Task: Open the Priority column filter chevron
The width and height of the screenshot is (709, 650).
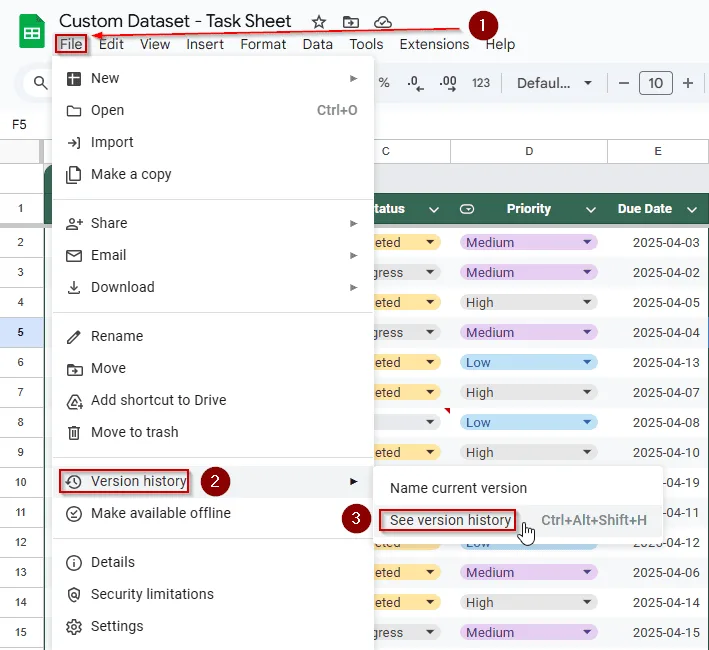Action: click(591, 209)
